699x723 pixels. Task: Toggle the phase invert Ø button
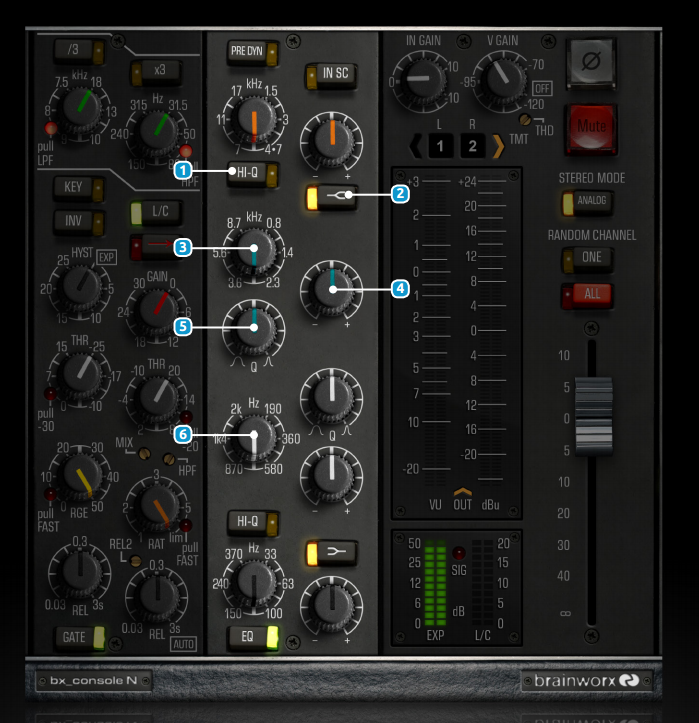pyautogui.click(x=592, y=62)
